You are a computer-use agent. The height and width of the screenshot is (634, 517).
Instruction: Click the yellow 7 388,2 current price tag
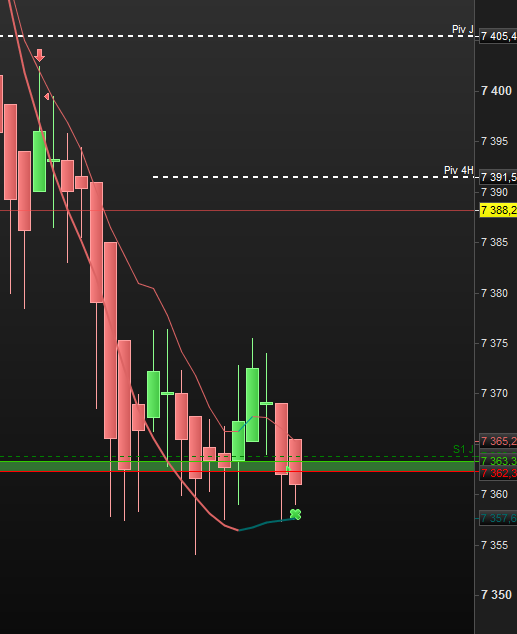(498, 210)
